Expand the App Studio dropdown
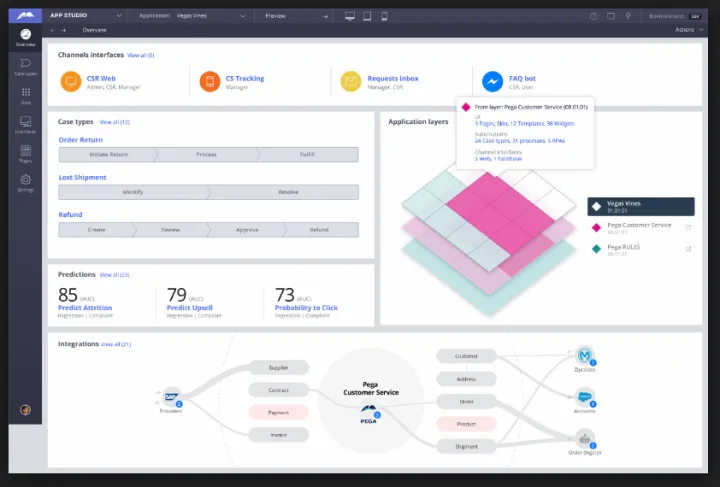Viewport: 720px width, 487px height. (118, 16)
